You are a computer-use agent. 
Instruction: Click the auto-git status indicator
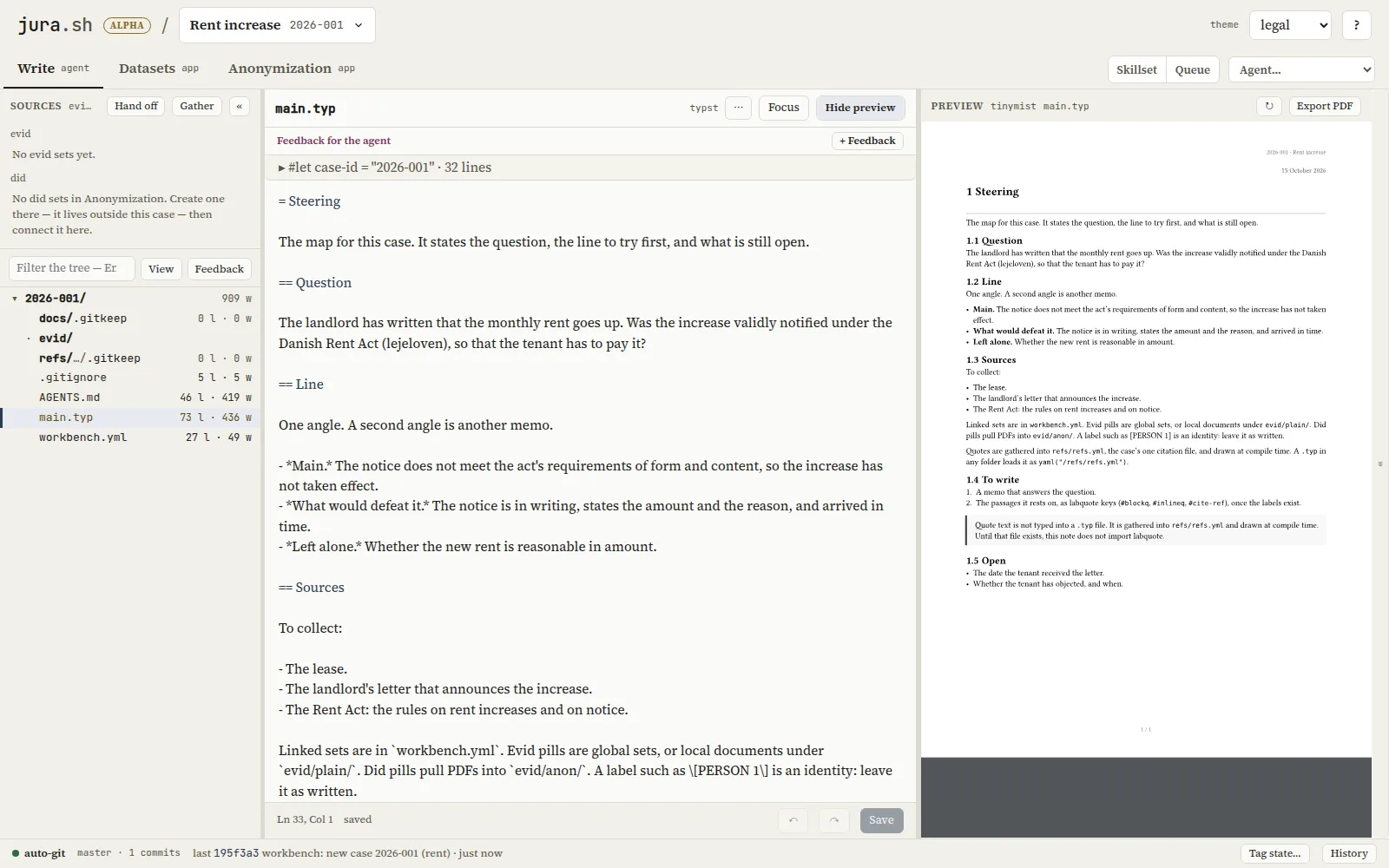coord(38,853)
